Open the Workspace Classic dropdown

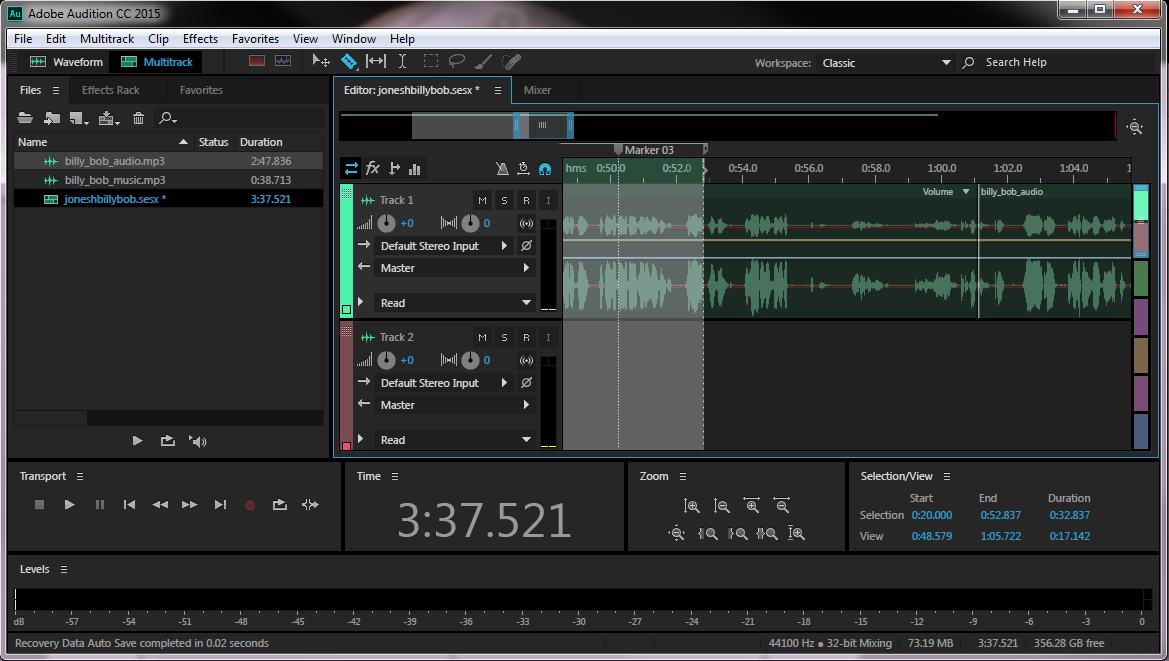[x=885, y=63]
